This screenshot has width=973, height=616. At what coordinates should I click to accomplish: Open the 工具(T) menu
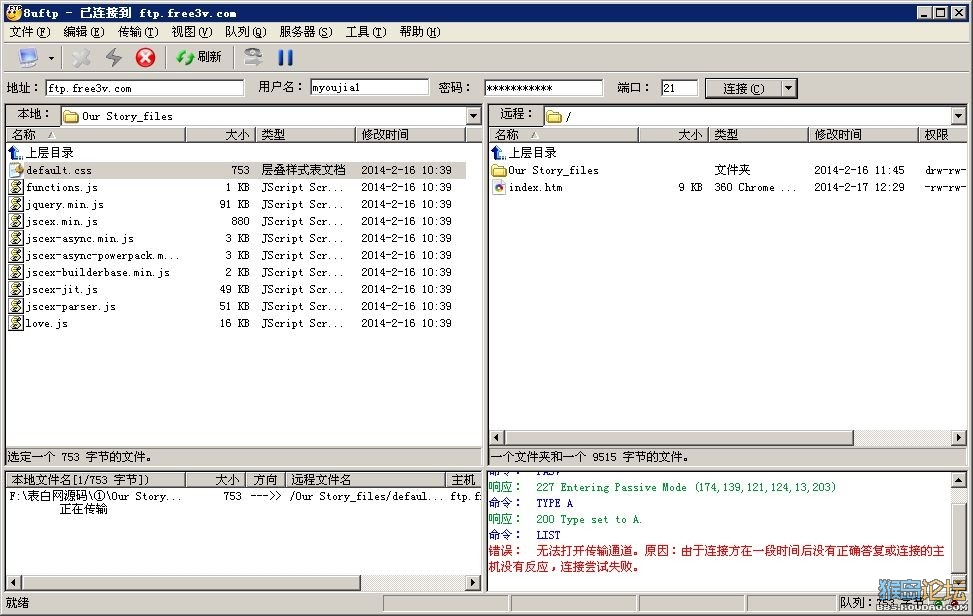tap(365, 32)
